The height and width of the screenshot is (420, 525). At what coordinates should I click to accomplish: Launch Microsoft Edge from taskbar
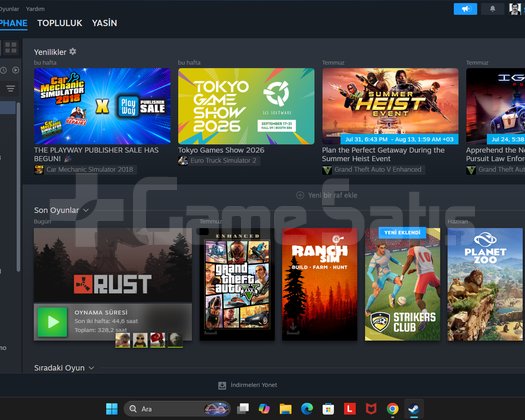tap(307, 409)
